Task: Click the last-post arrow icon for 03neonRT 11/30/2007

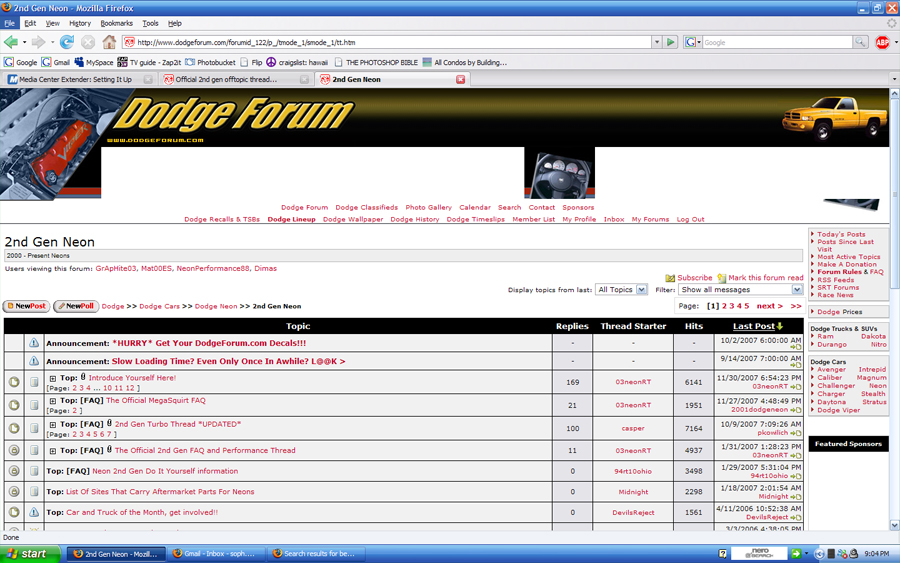Action: (796, 387)
